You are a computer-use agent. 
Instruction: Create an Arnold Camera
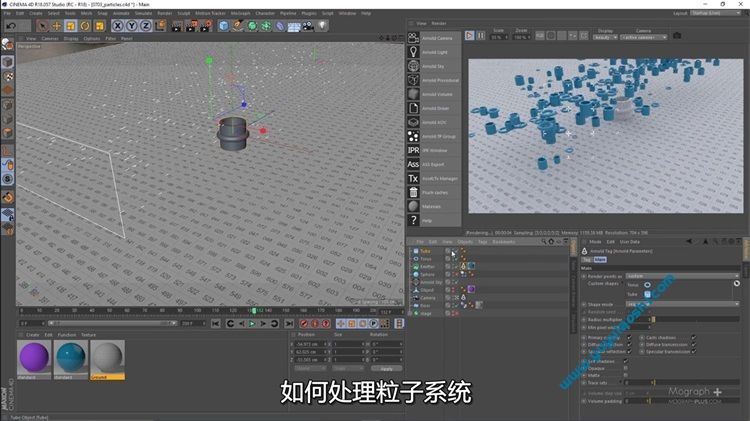click(x=434, y=38)
